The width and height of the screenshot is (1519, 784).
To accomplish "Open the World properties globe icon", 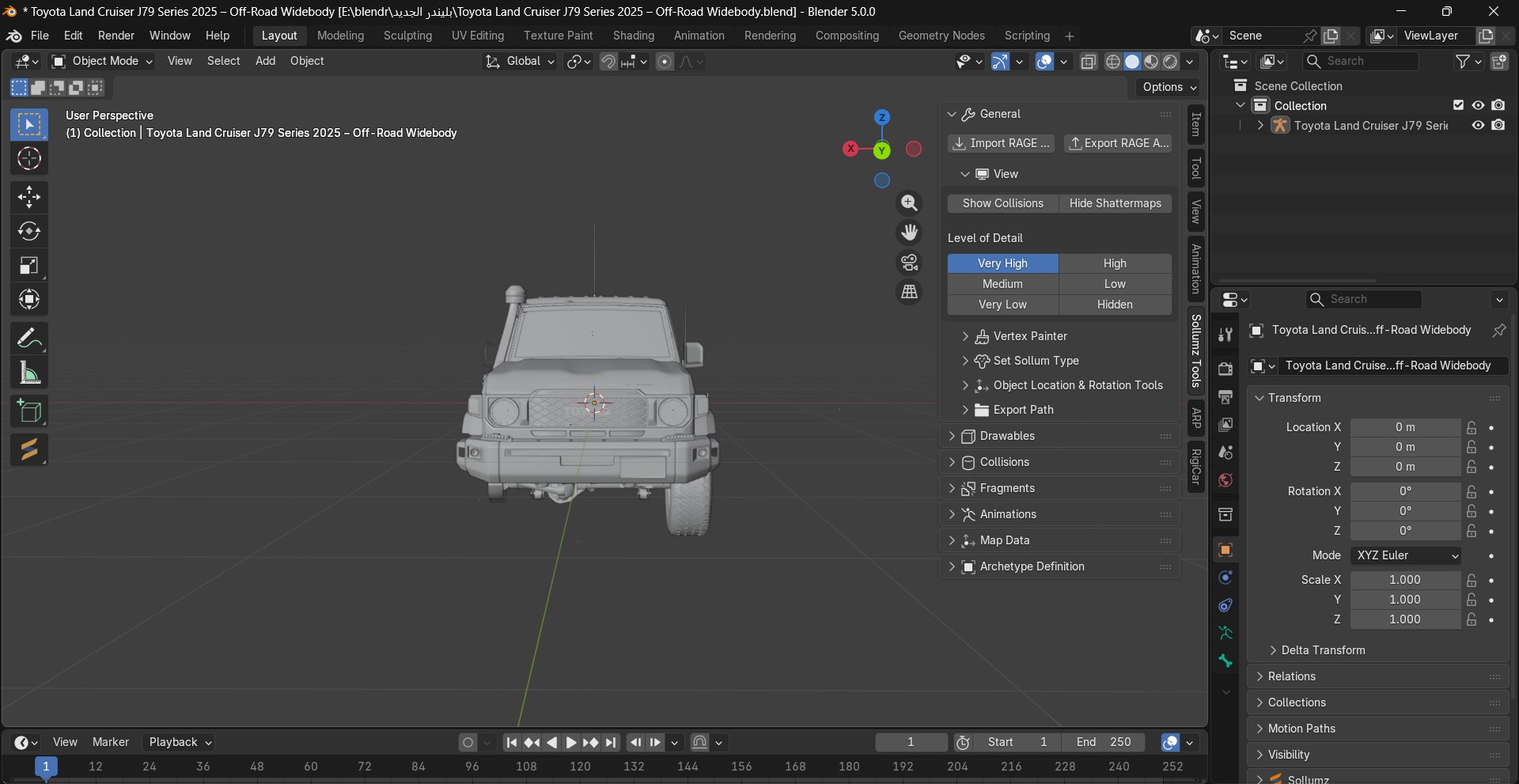I will coord(1225,480).
